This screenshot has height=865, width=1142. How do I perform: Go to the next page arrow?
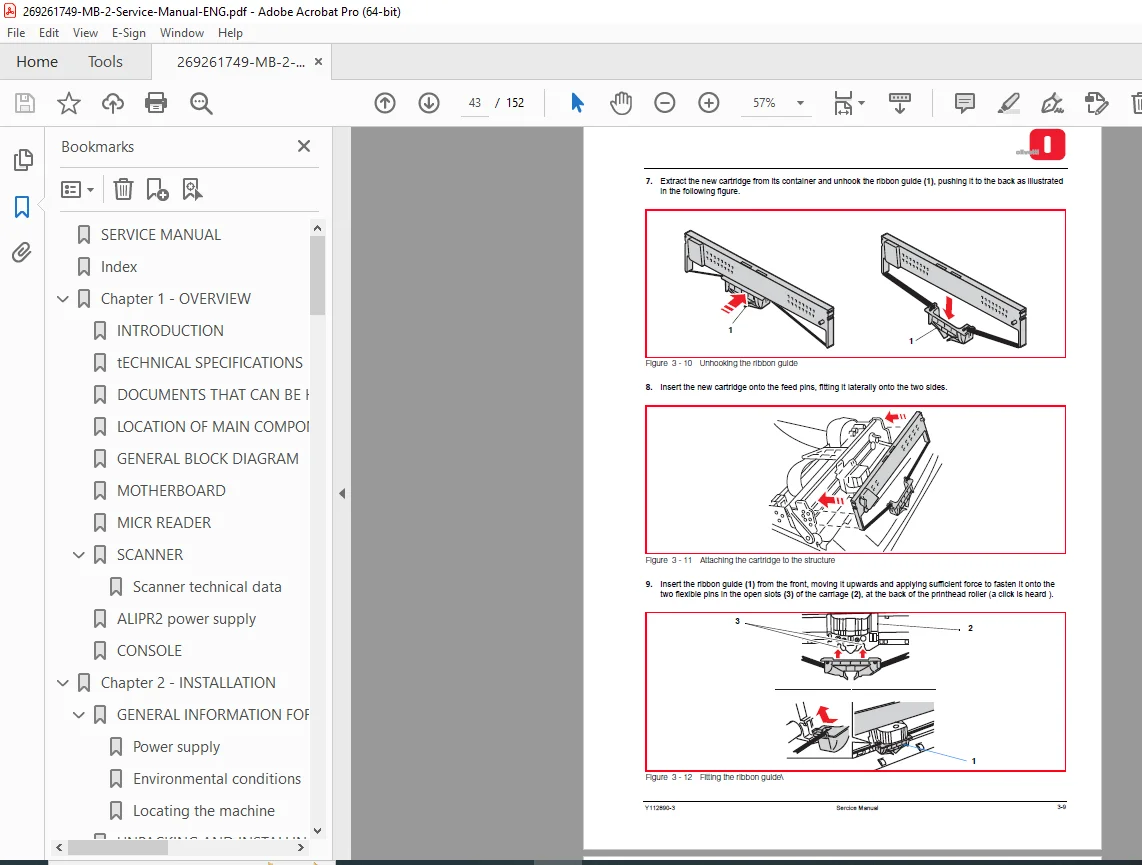tap(429, 103)
